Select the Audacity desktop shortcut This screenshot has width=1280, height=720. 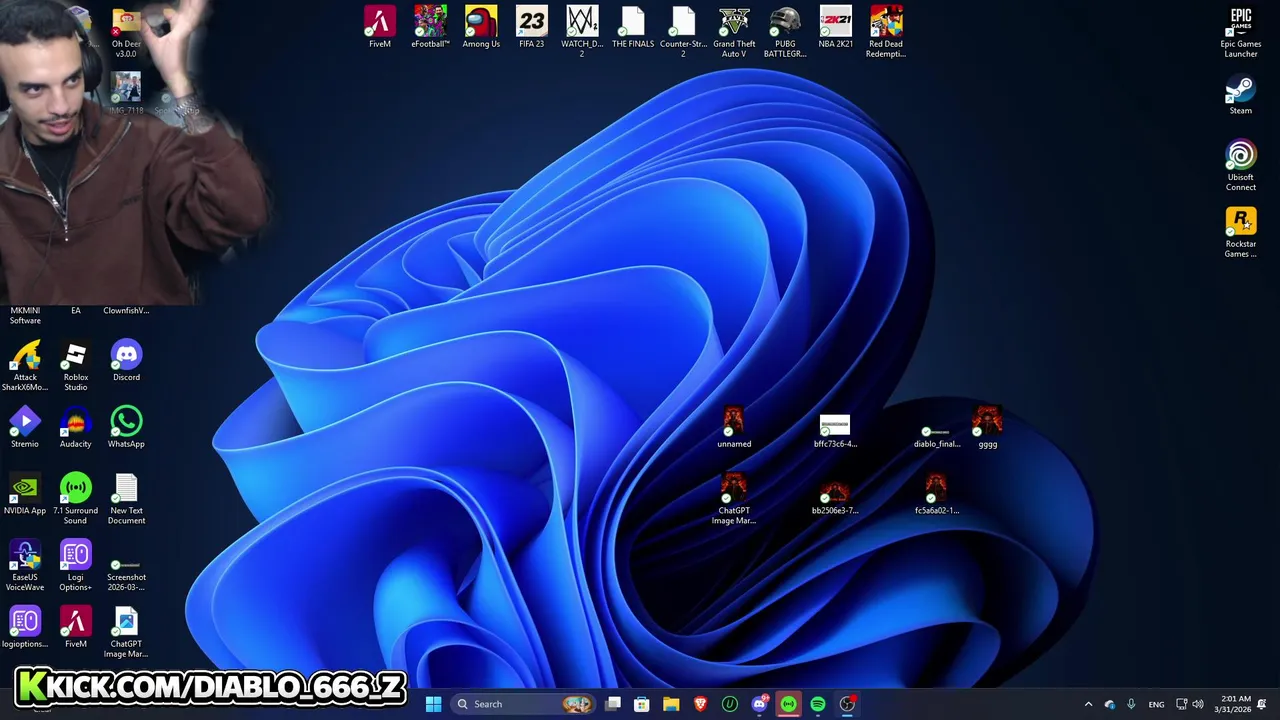(x=75, y=428)
